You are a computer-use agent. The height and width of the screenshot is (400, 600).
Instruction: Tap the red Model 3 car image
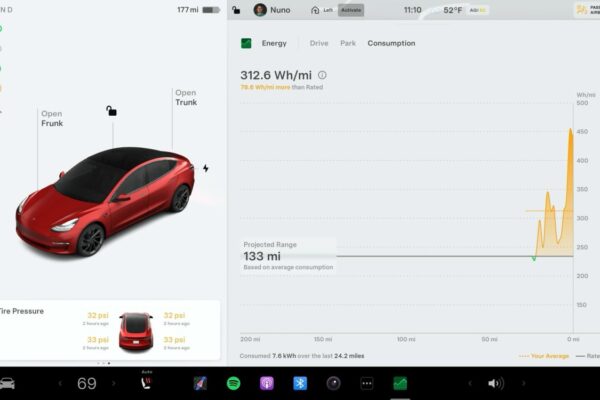click(105, 201)
